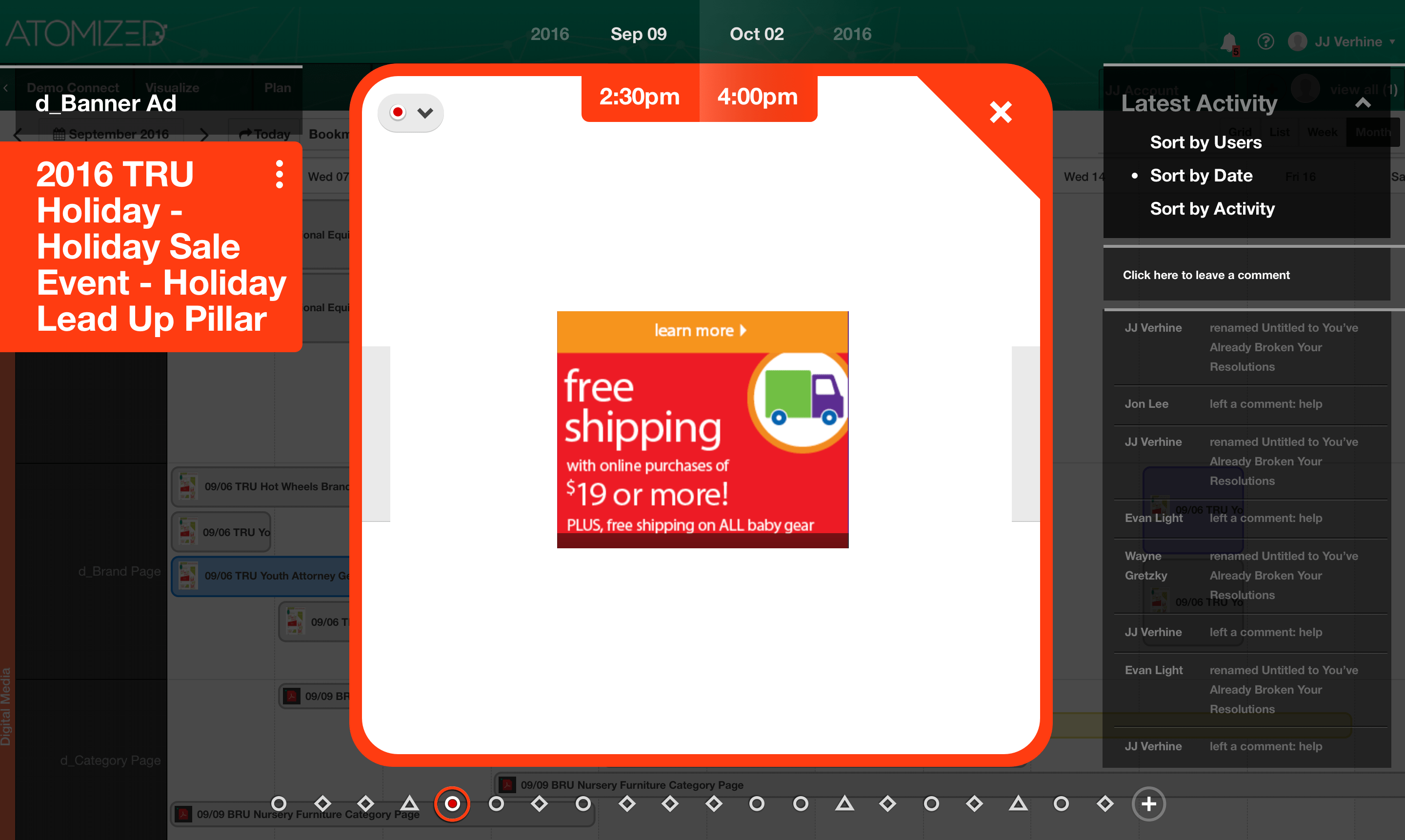This screenshot has width=1405, height=840.
Task: Click Wayne Gretzky's renamed Untitled activity entry
Action: tap(1250, 575)
